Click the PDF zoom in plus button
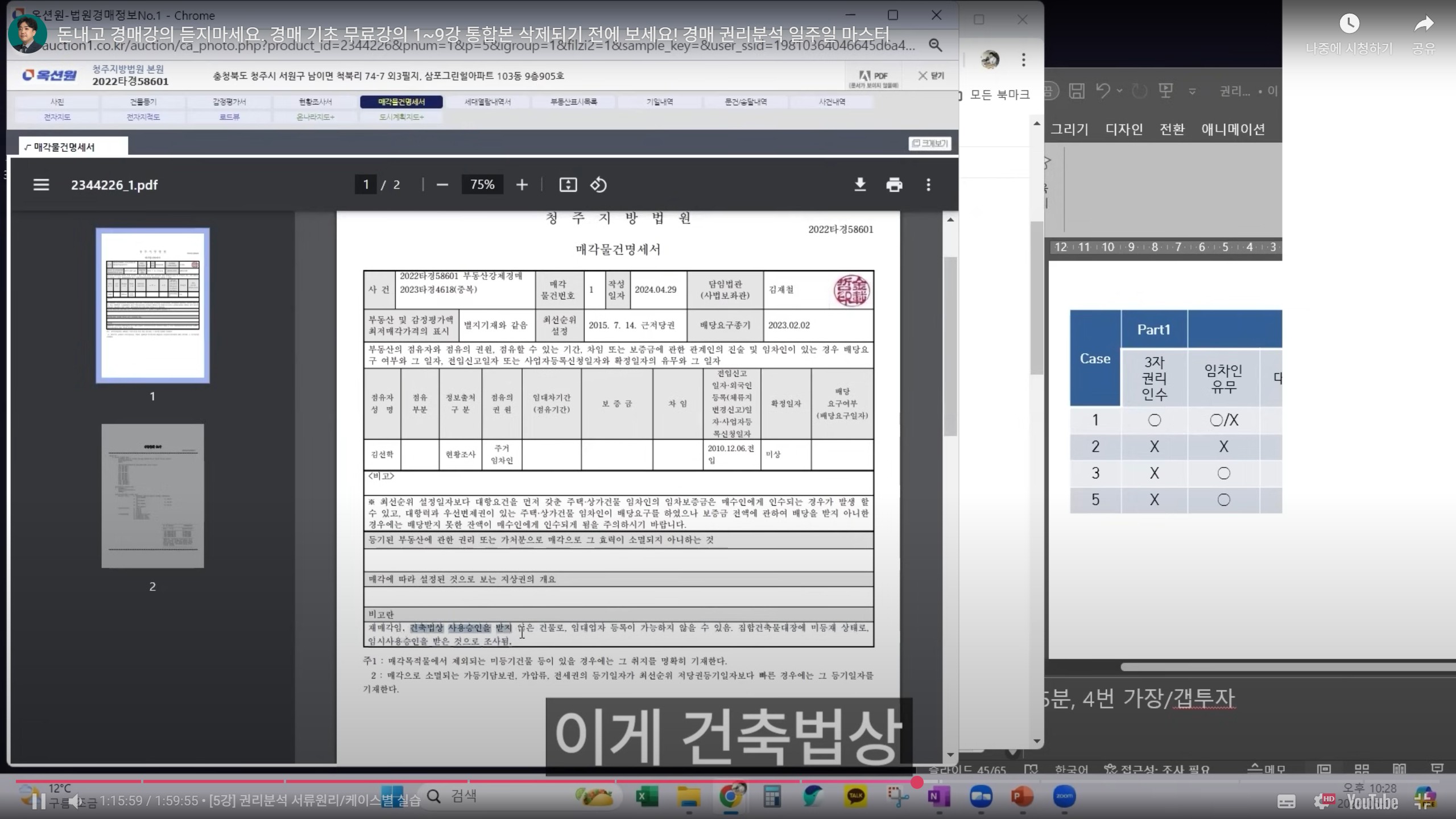Screen dimensions: 1456x819 522,185
